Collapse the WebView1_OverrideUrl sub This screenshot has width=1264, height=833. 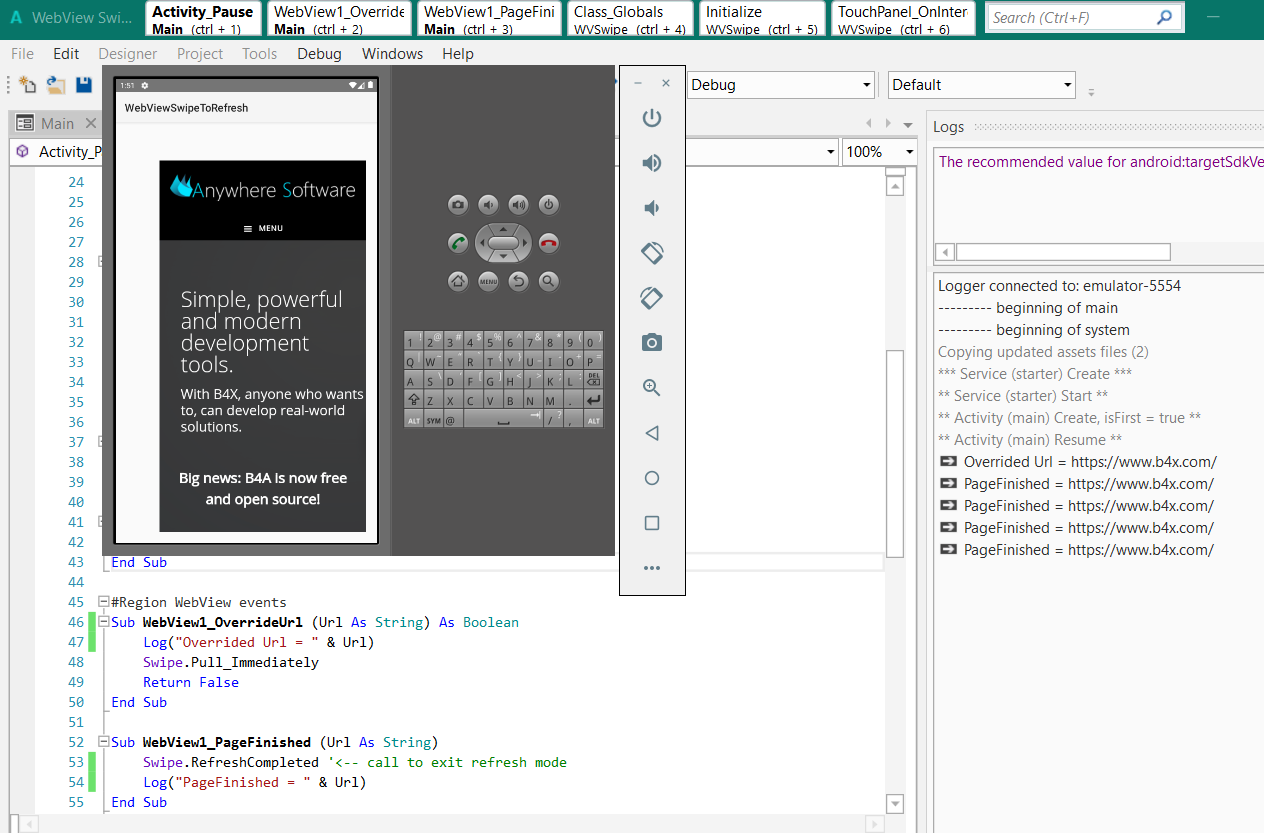pos(103,622)
